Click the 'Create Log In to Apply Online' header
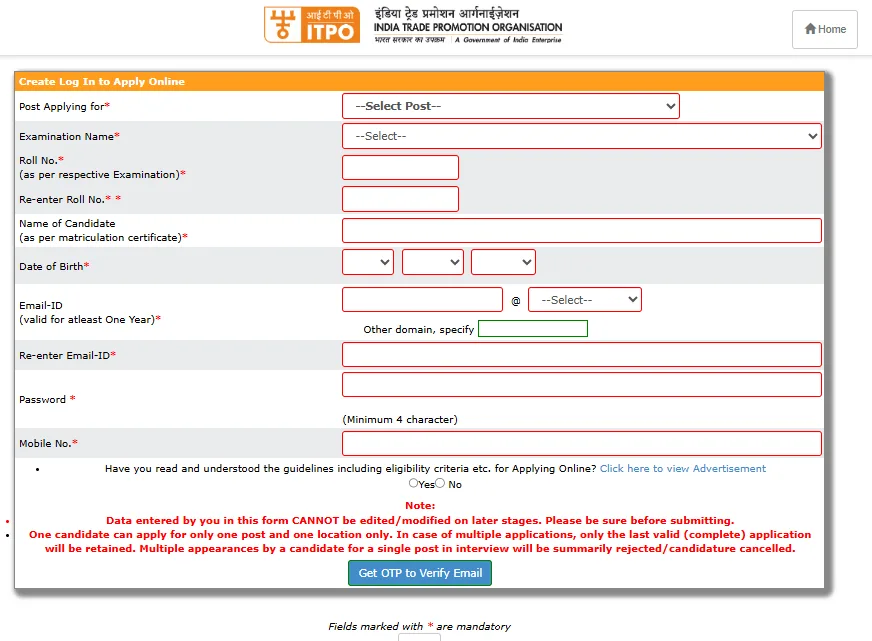Viewport: 872px width, 641px height. pos(102,82)
